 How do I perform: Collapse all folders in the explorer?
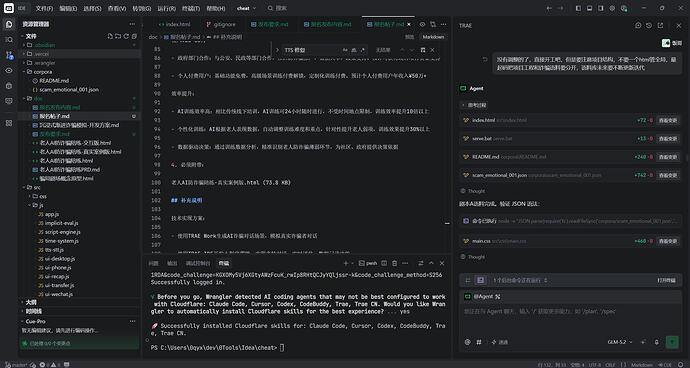click(x=134, y=36)
